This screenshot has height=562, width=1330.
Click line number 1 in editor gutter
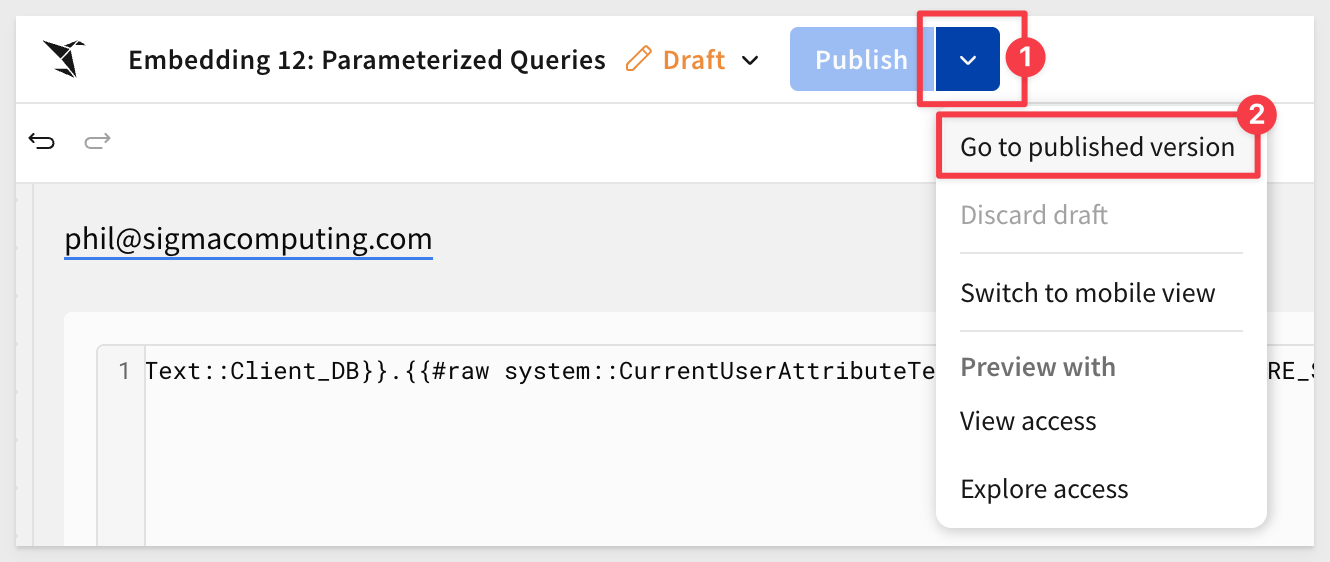tap(124, 372)
